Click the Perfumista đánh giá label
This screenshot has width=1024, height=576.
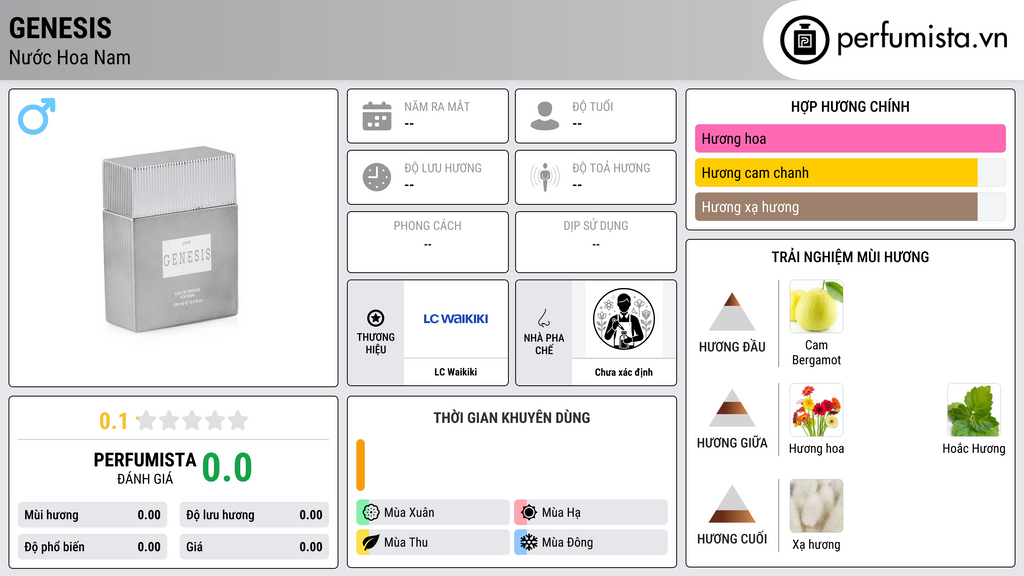[x=144, y=468]
